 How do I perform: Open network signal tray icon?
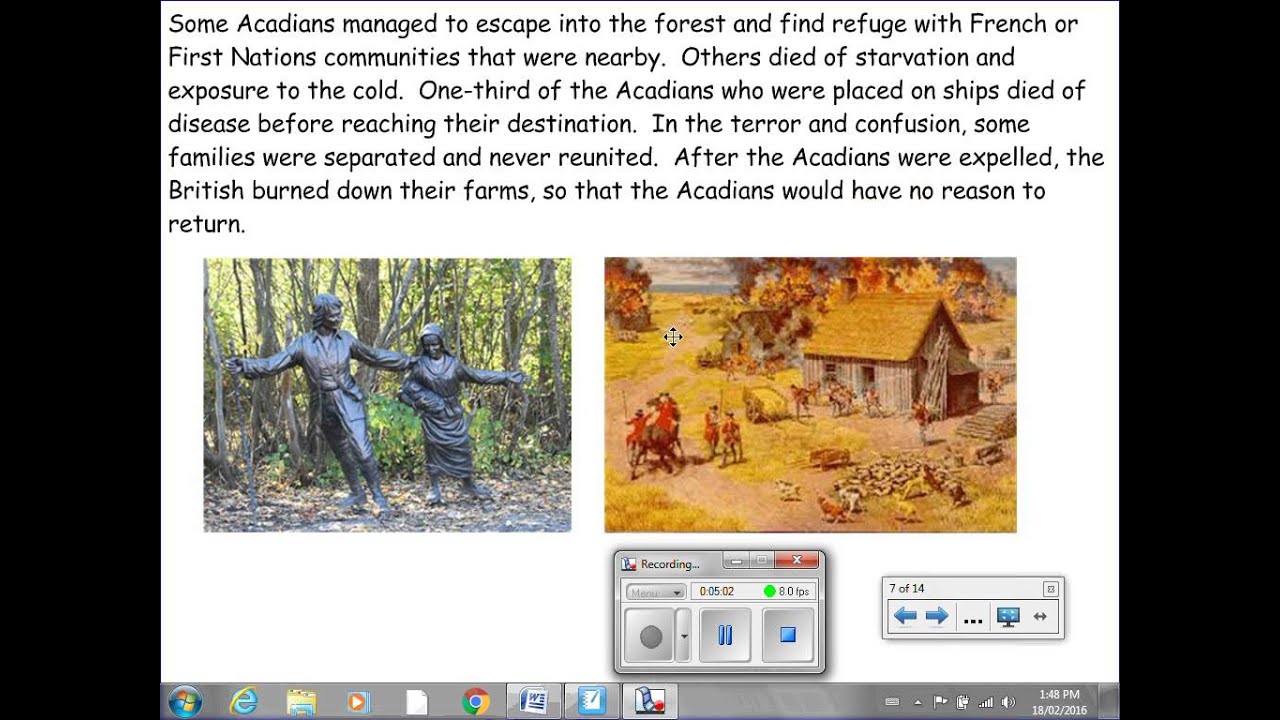(985, 702)
